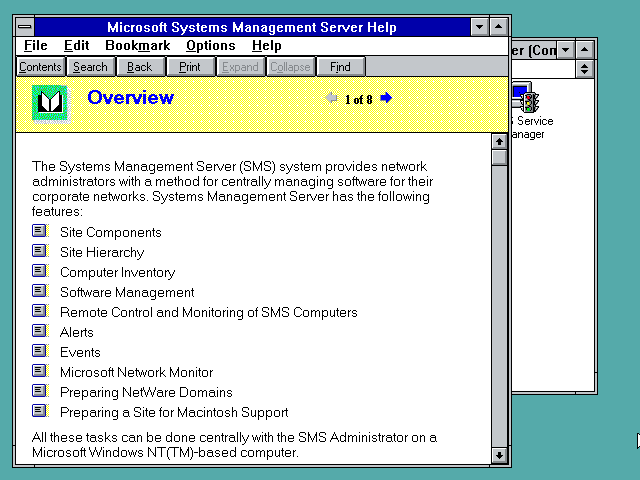The height and width of the screenshot is (480, 640).
Task: Open the Help menu
Action: pos(267,46)
